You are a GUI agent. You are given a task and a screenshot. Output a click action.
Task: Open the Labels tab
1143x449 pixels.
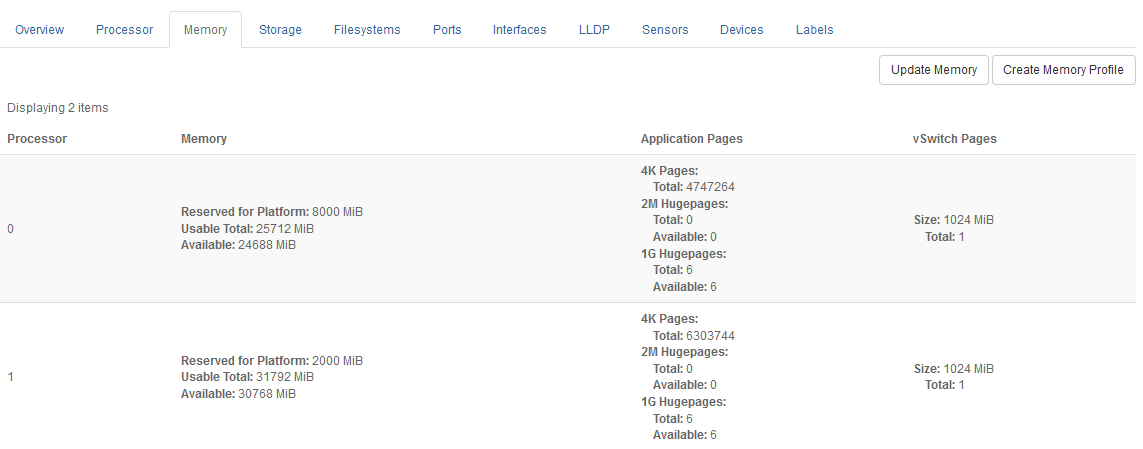point(814,30)
